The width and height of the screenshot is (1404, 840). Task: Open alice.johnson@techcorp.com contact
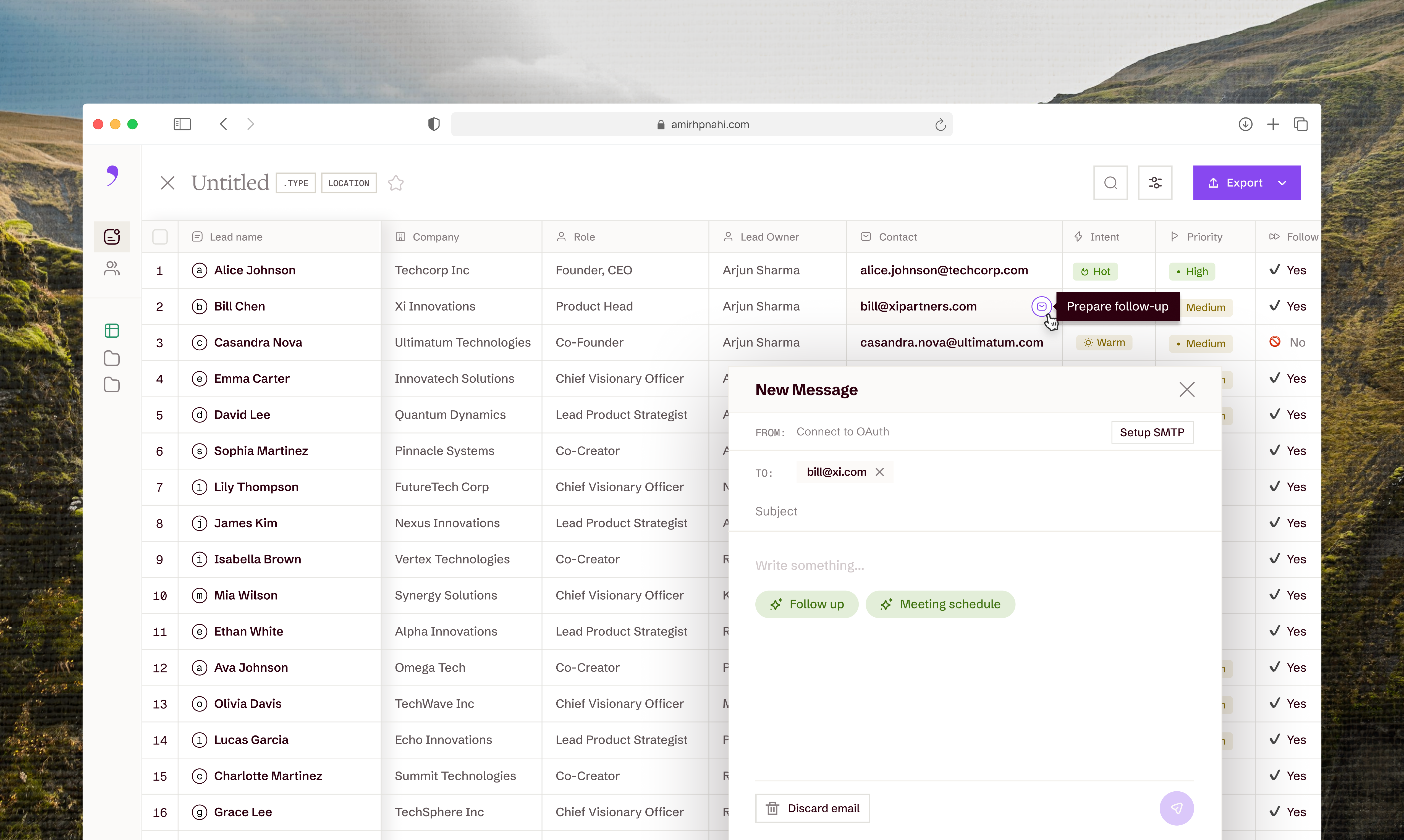pyautogui.click(x=944, y=270)
